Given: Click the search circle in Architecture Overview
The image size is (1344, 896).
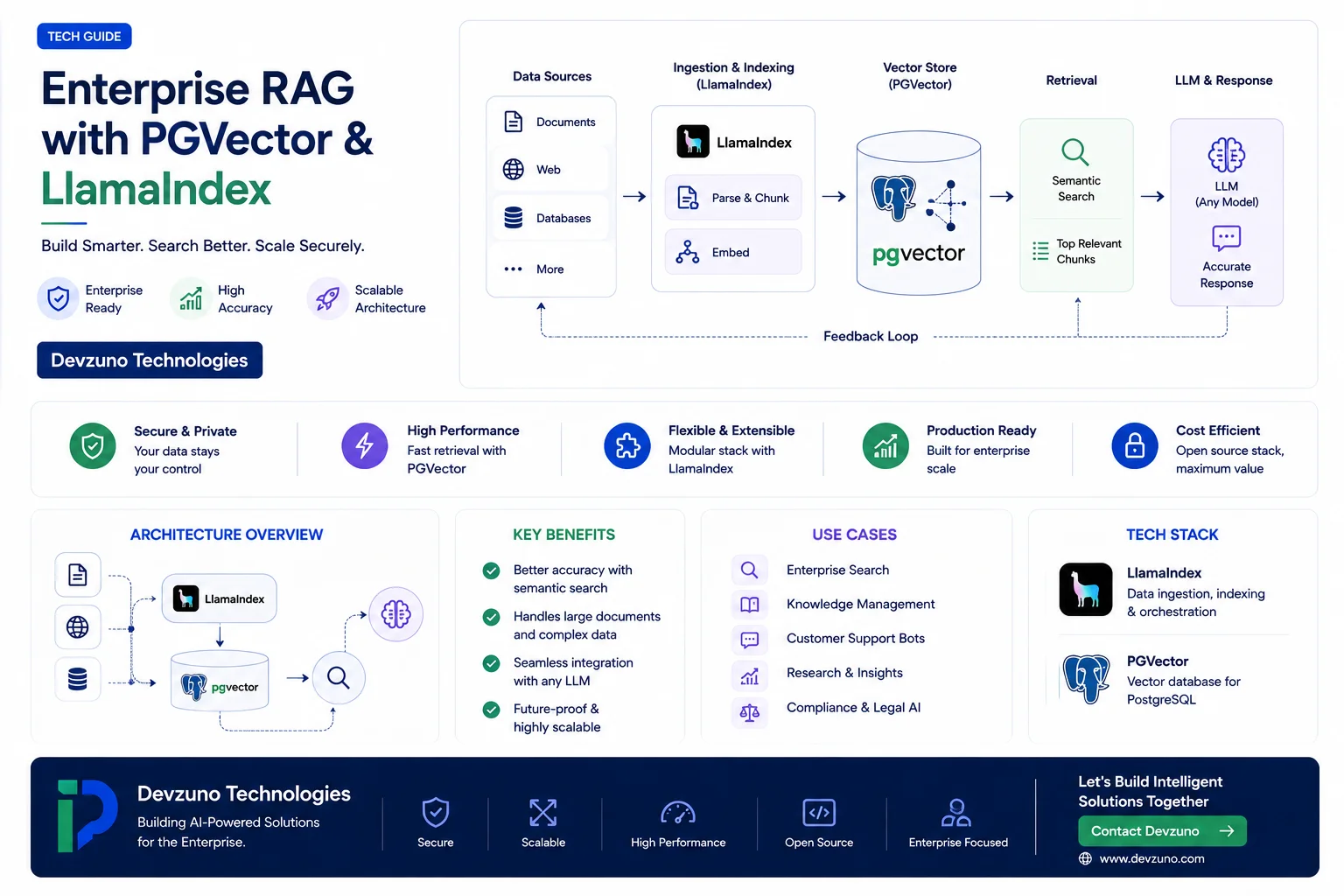Looking at the screenshot, I should [x=339, y=677].
